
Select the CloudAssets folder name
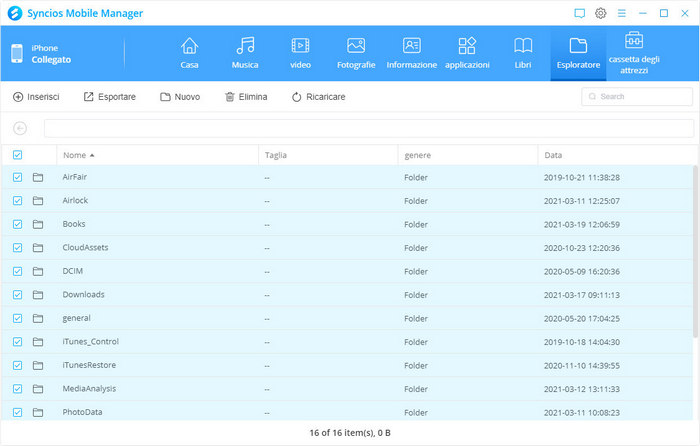click(85, 247)
